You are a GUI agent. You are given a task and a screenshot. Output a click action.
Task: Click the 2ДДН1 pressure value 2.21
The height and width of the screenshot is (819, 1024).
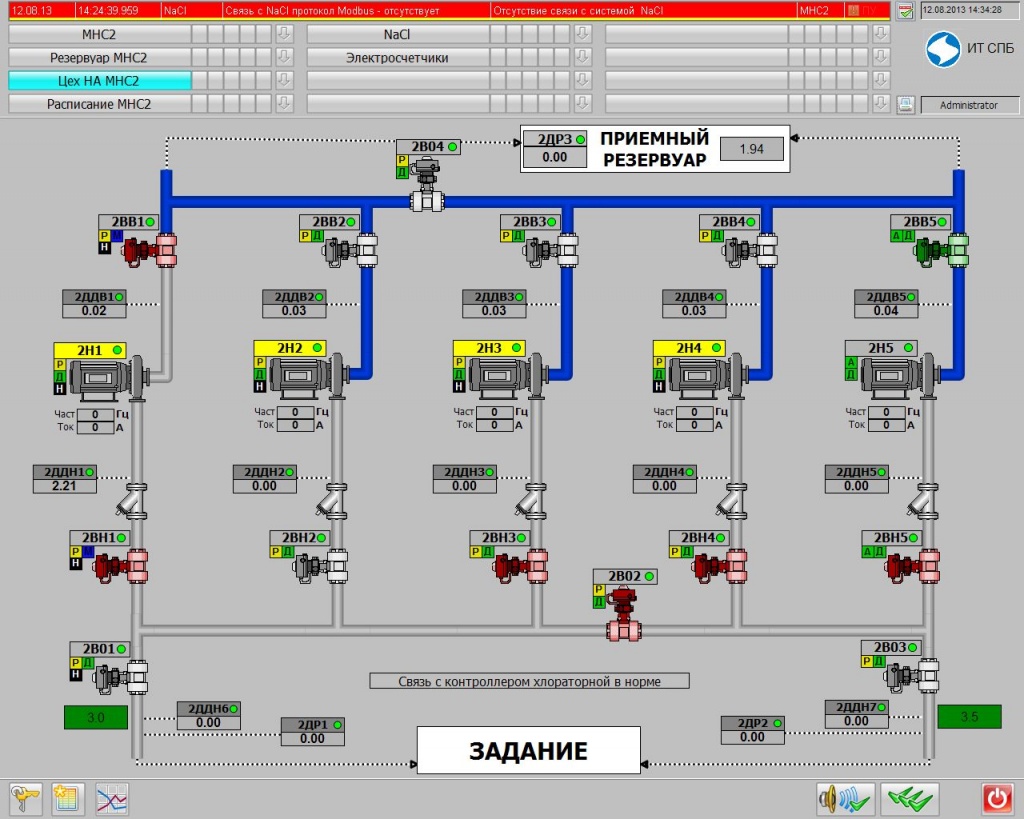click(x=65, y=486)
